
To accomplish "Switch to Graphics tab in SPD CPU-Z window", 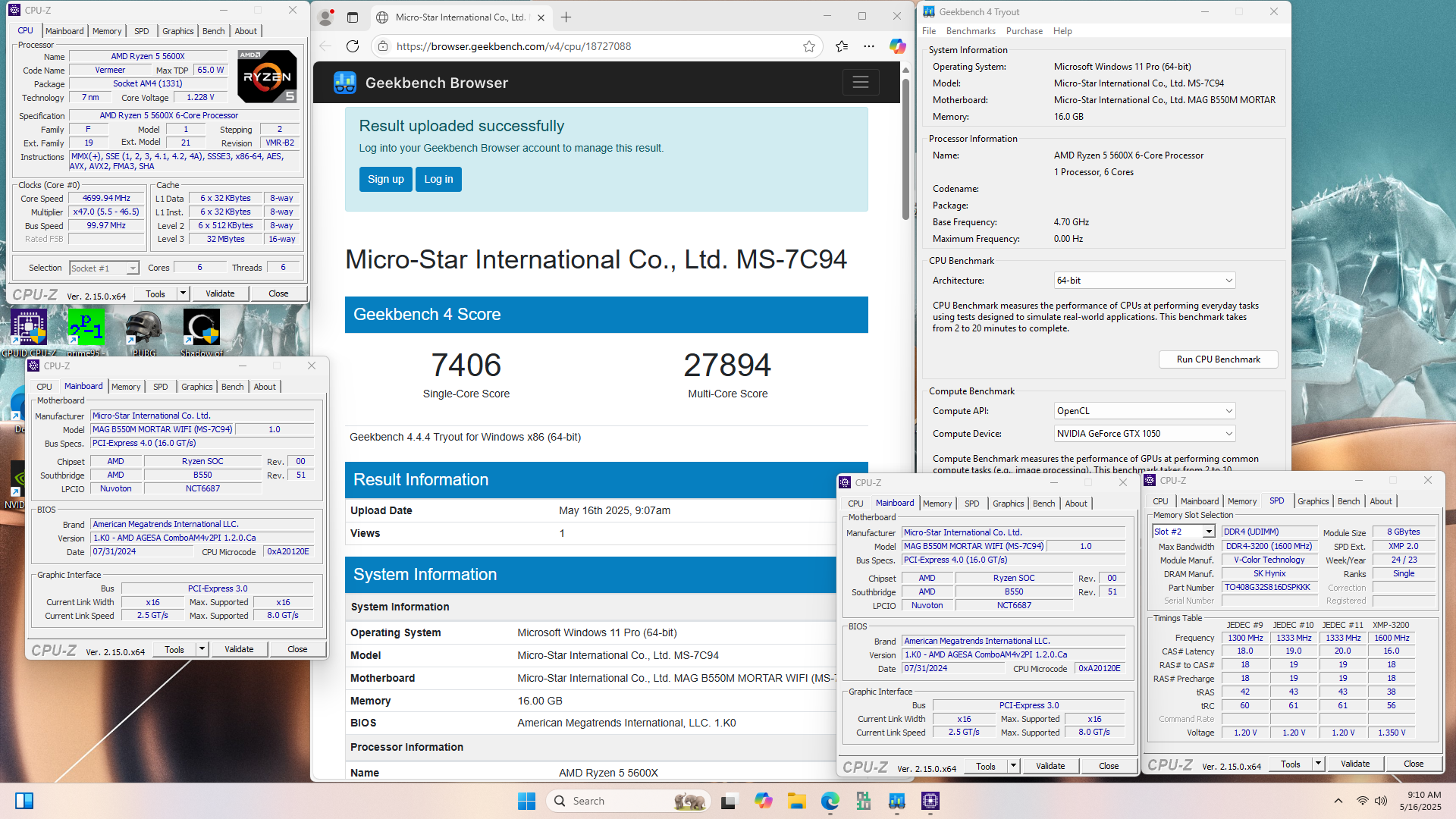I will (x=1313, y=501).
